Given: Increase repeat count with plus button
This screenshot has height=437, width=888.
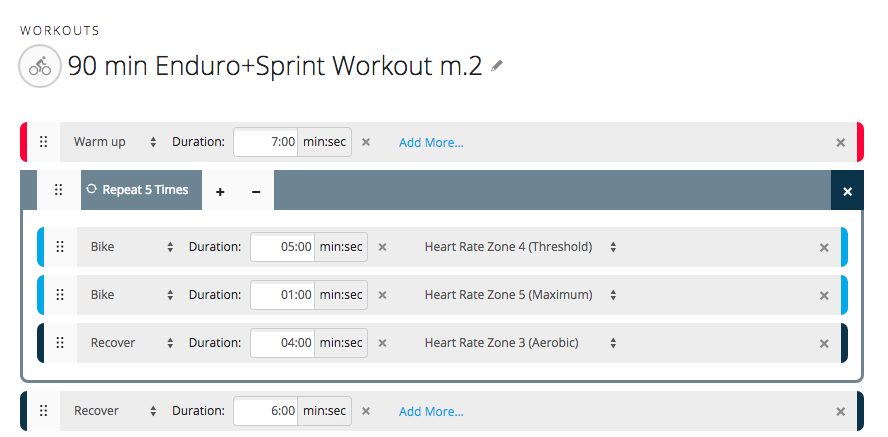Looking at the screenshot, I should [x=220, y=191].
